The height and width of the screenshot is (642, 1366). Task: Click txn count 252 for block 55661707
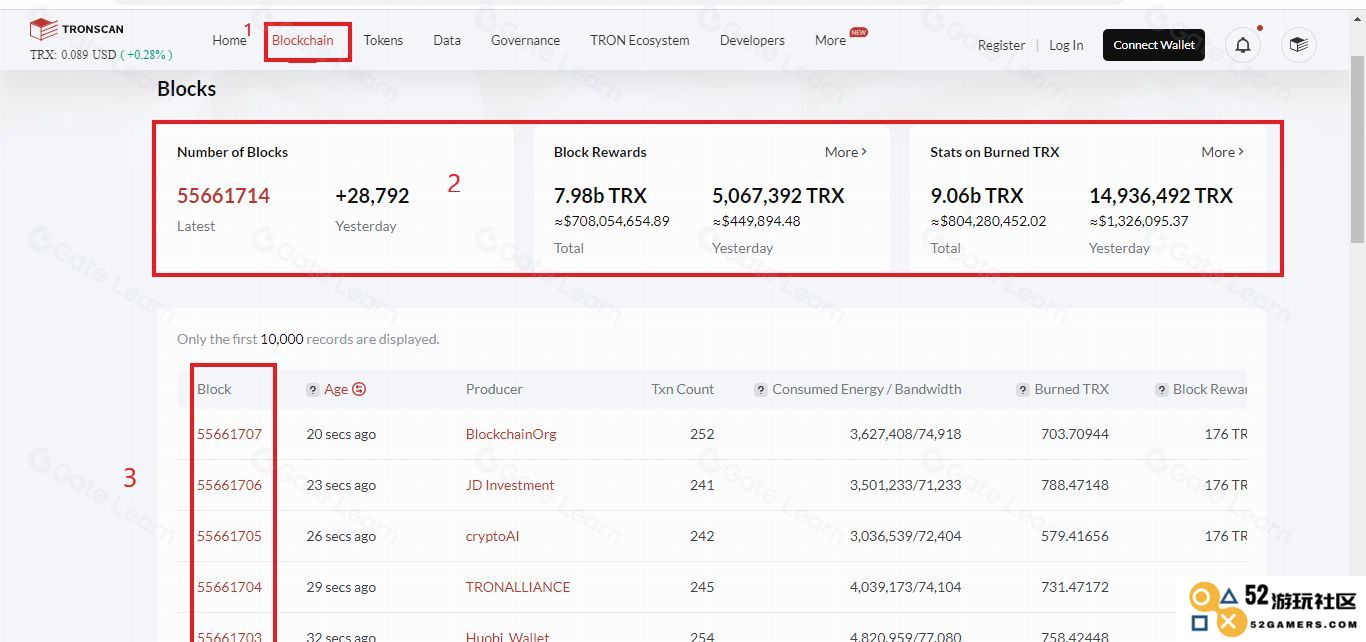(x=702, y=434)
